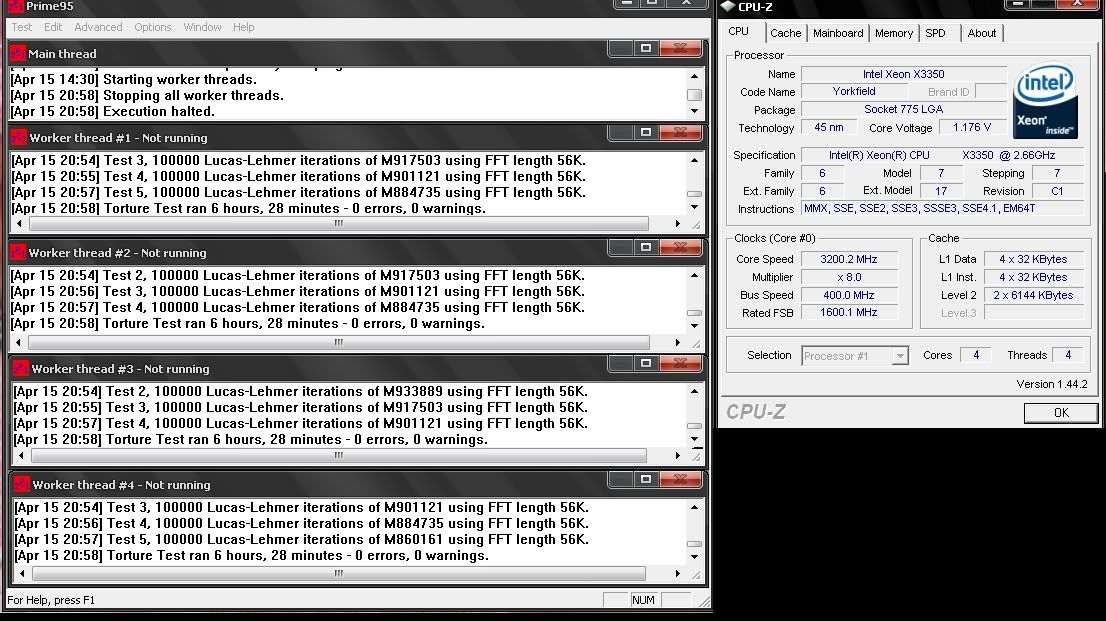Open the Options menu in Prime95

click(x=152, y=27)
